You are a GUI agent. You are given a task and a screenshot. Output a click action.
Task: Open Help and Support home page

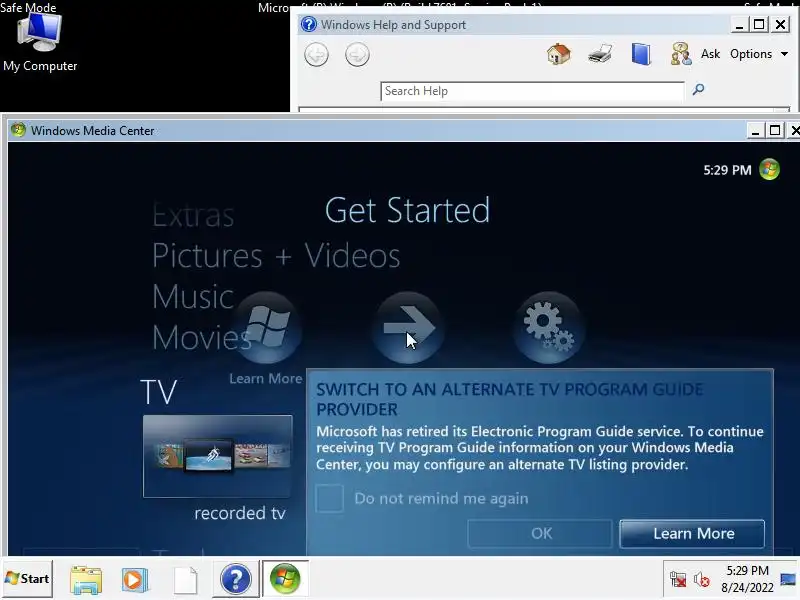559,54
